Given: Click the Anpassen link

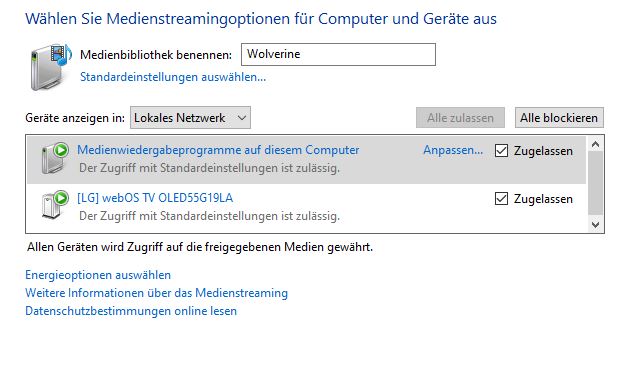Looking at the screenshot, I should [453, 150].
